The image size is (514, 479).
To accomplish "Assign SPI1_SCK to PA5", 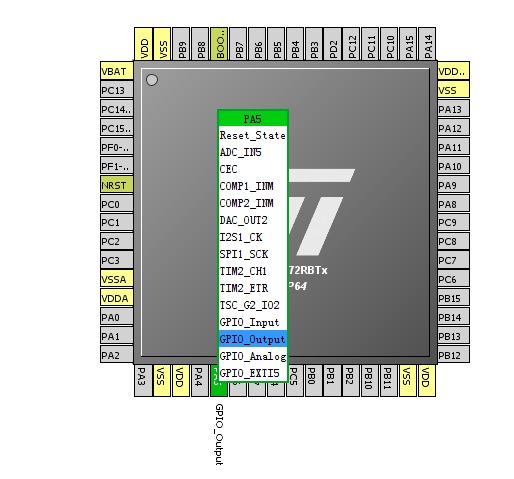I will [x=253, y=254].
